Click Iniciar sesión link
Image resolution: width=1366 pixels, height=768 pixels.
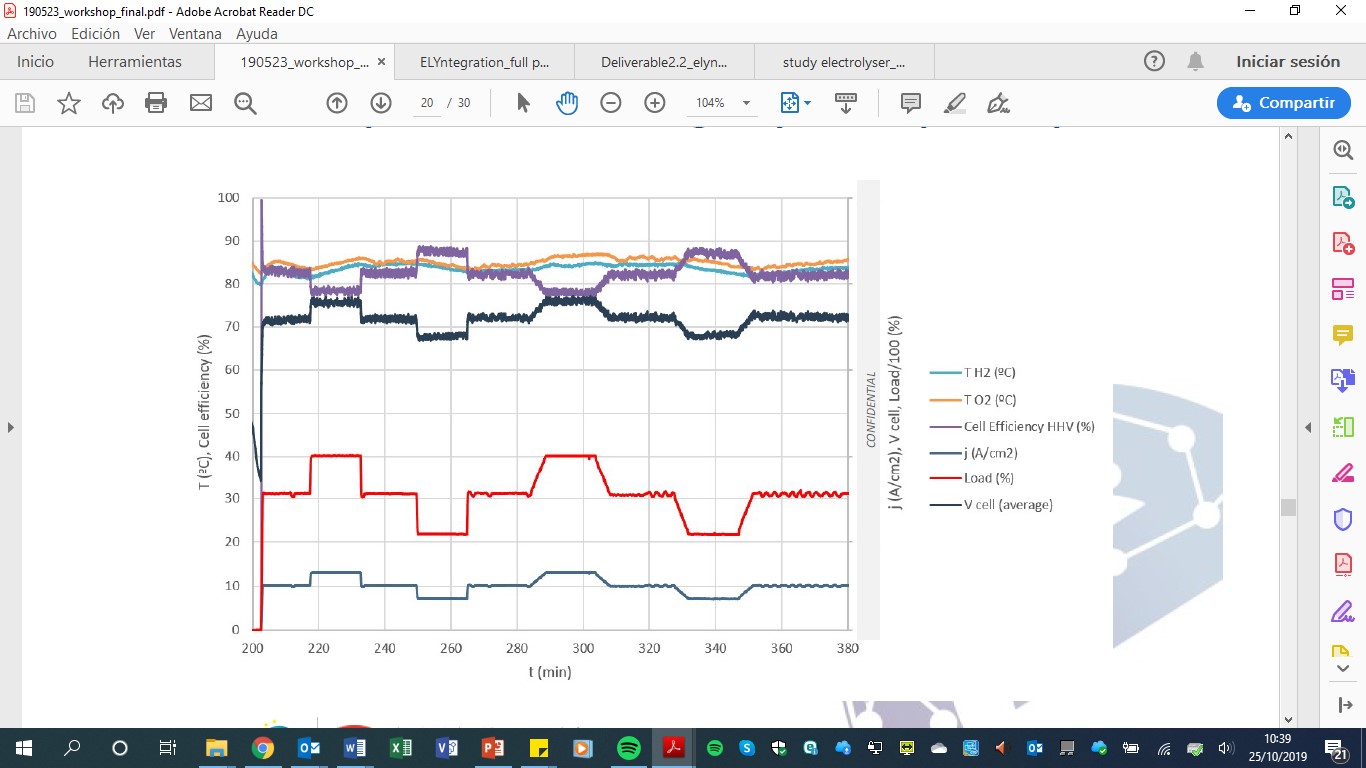point(1287,62)
